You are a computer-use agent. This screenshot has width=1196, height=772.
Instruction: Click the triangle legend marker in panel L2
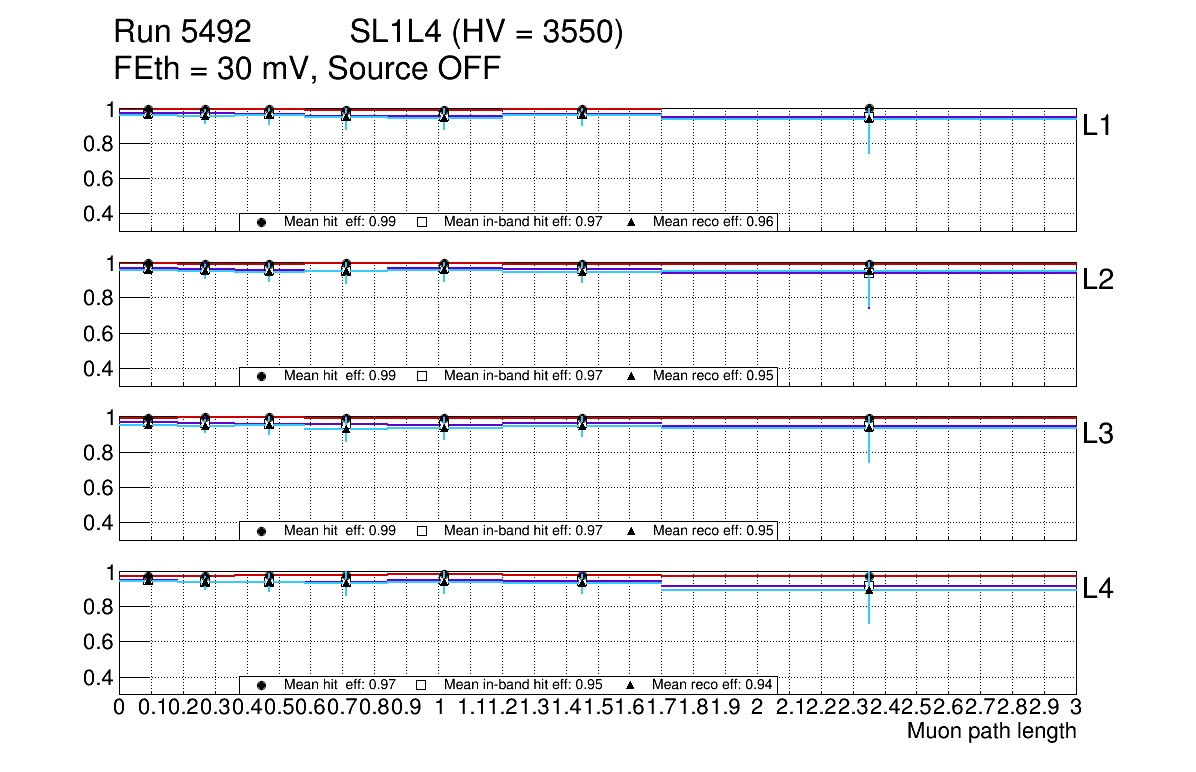coord(632,376)
